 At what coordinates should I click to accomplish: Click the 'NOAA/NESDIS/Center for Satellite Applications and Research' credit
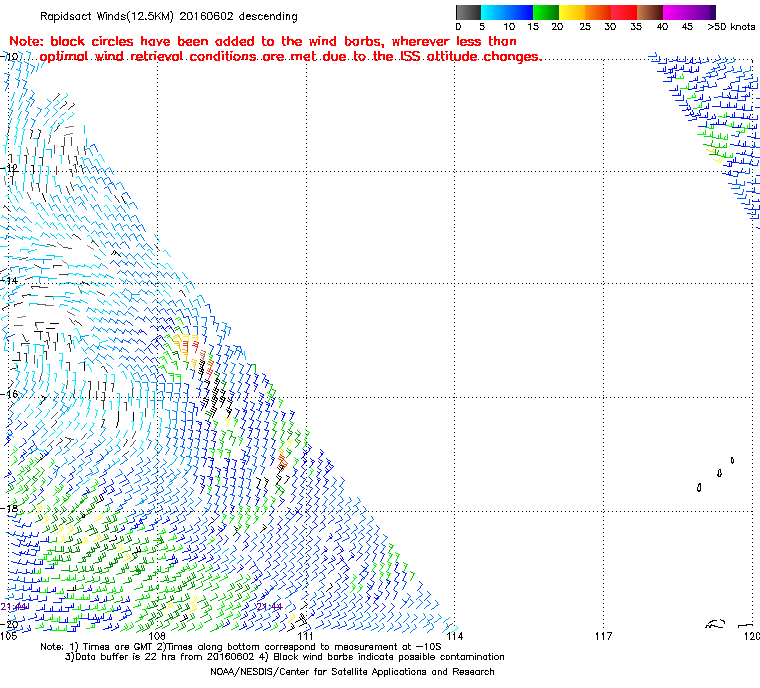pos(352,672)
